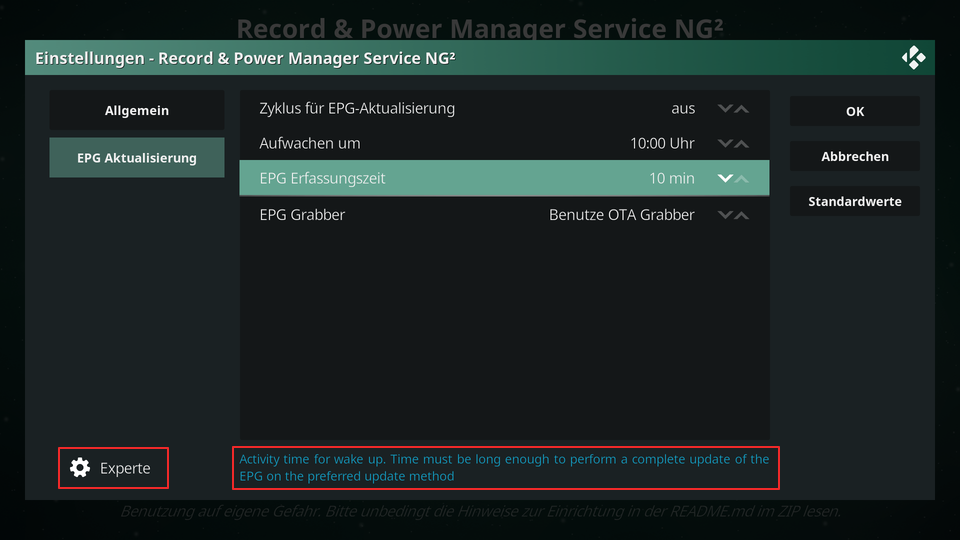Click the Kodi logo icon in header
Image resolution: width=960 pixels, height=540 pixels.
point(913,58)
